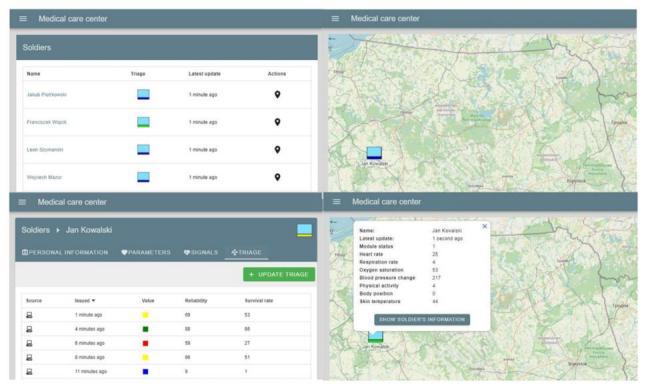652x387 pixels.
Task: Click 'Respiration rate' label in popup
Action: coord(379,262)
